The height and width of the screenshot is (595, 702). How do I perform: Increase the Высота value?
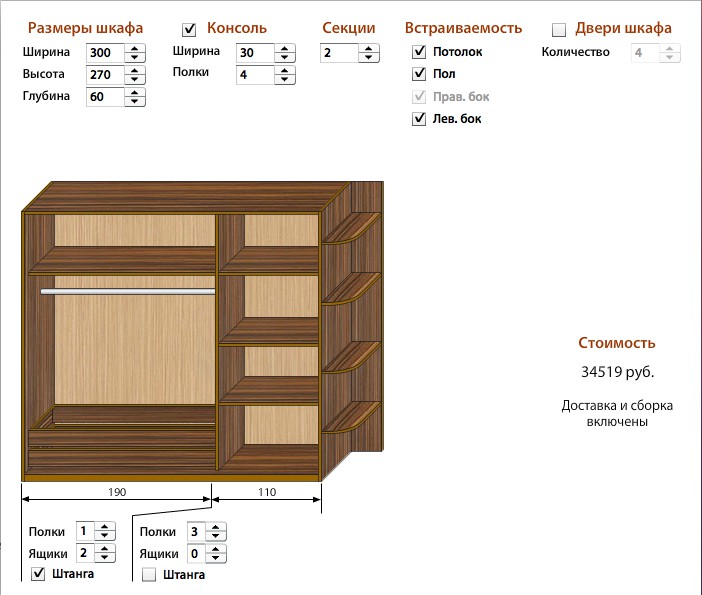click(134, 70)
